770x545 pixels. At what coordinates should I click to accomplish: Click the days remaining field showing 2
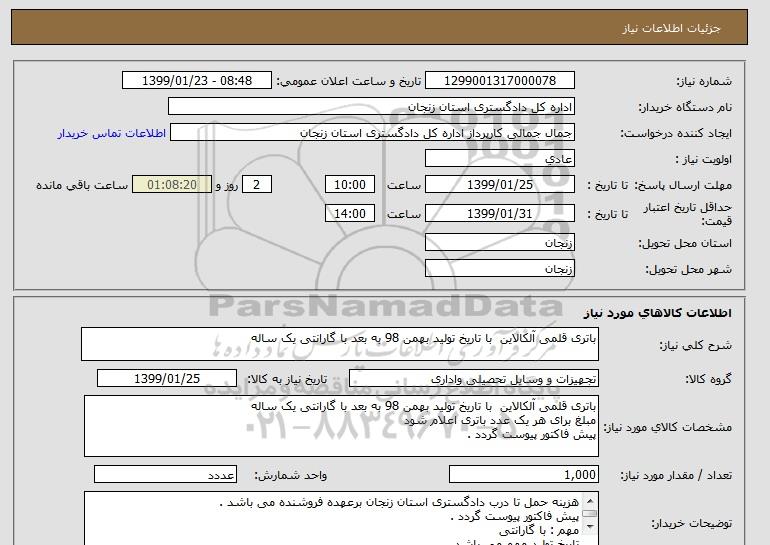click(256, 185)
